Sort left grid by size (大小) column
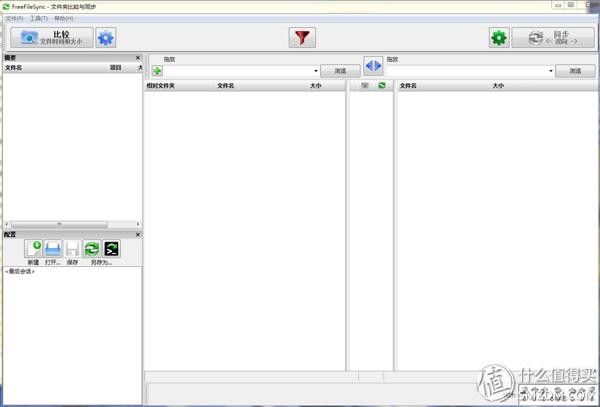The height and width of the screenshot is (407, 600). tap(316, 86)
